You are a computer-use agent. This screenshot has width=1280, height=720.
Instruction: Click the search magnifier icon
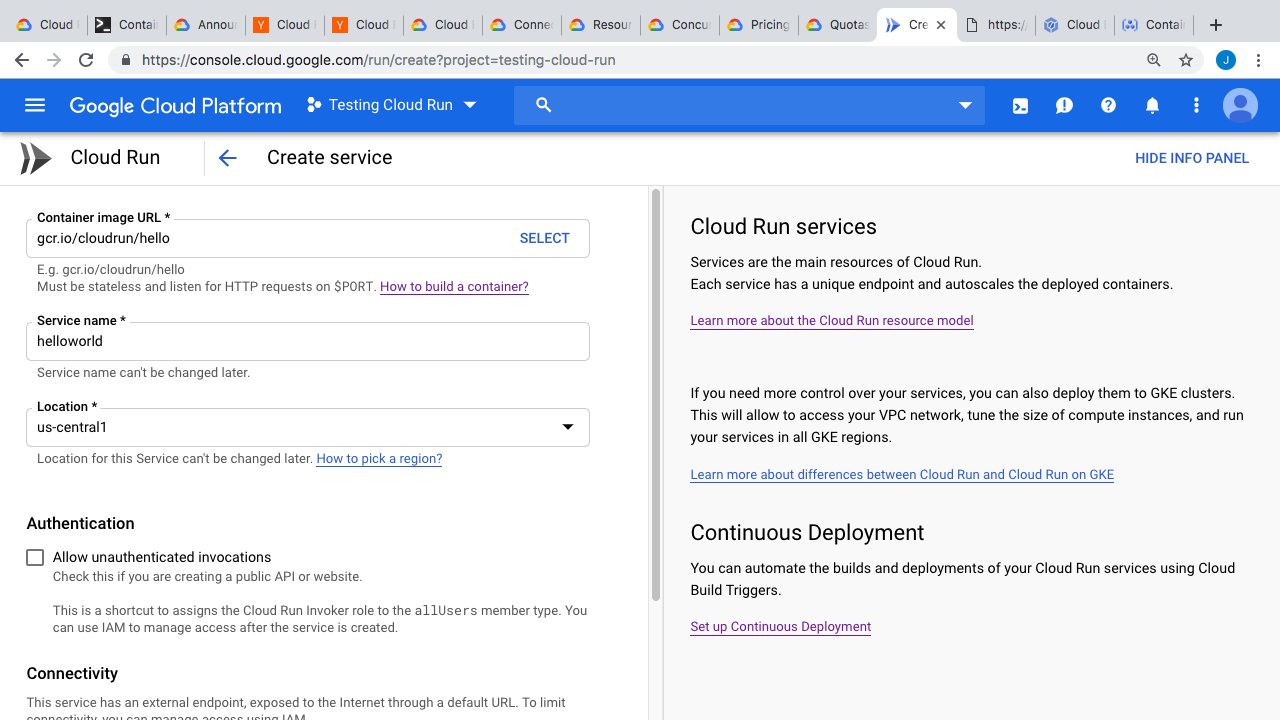(543, 105)
